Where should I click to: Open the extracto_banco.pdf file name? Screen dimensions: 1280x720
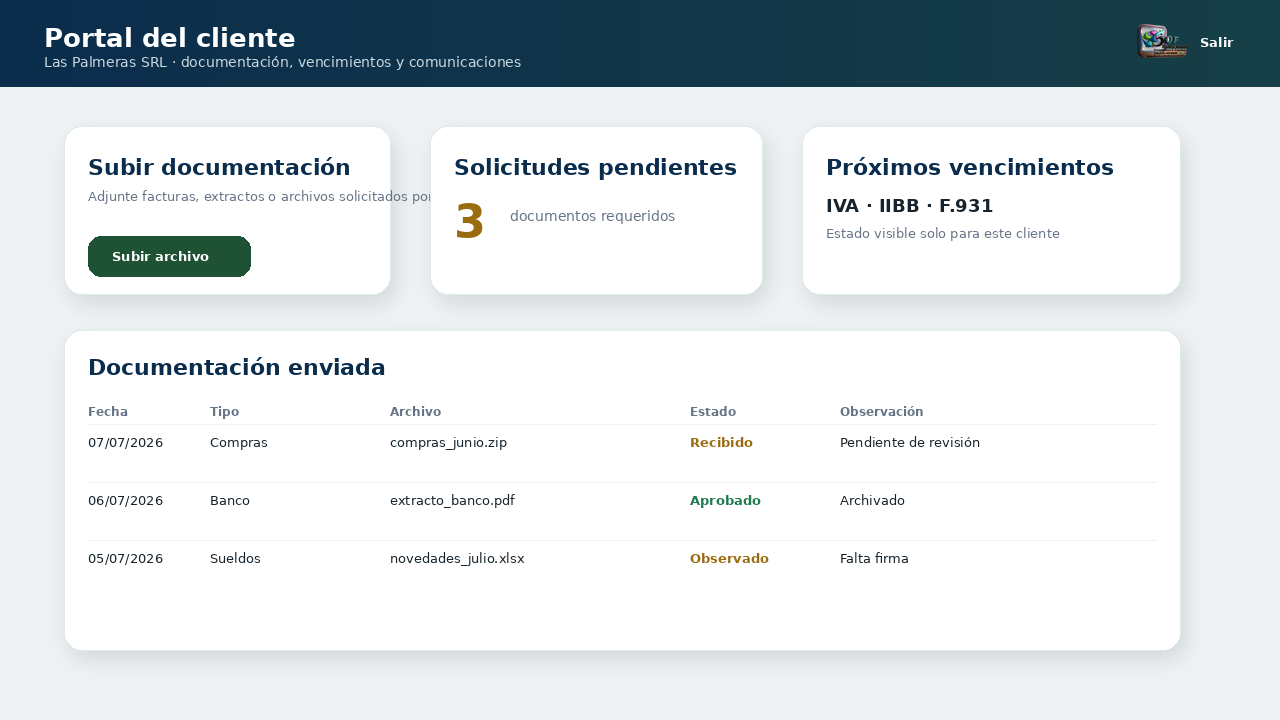tap(452, 501)
